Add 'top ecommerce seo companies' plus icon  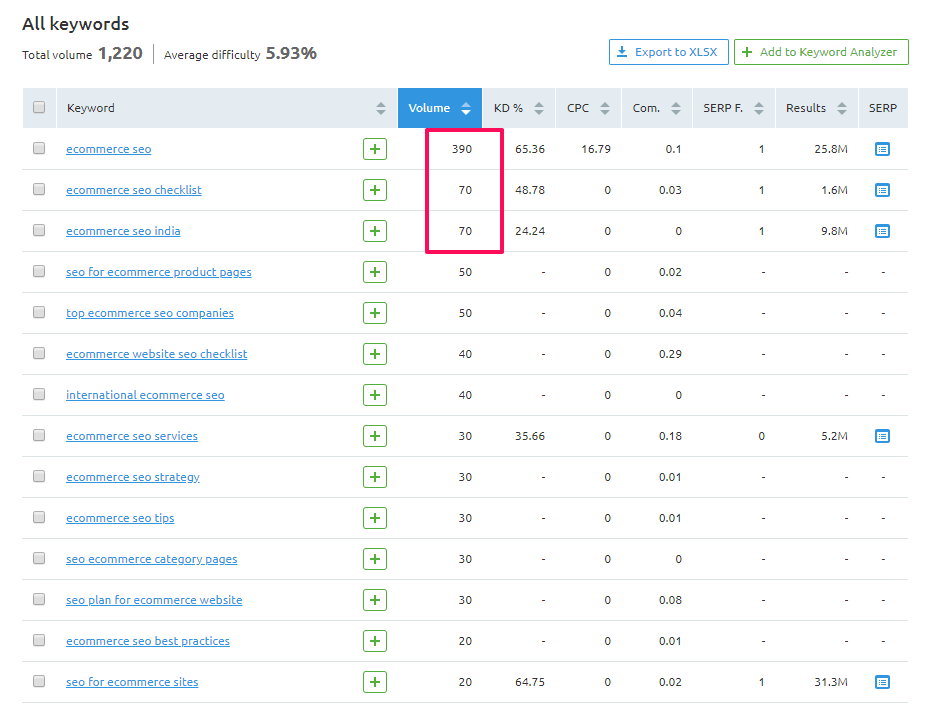tap(375, 313)
